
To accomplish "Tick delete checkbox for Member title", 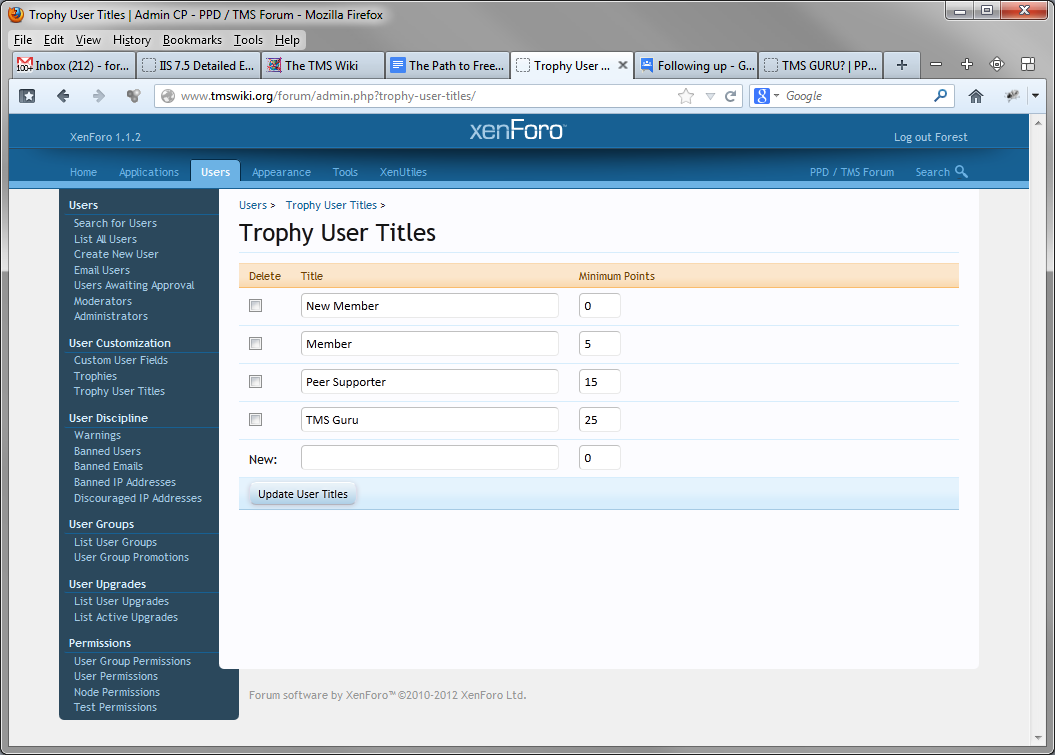I will pyautogui.click(x=256, y=344).
